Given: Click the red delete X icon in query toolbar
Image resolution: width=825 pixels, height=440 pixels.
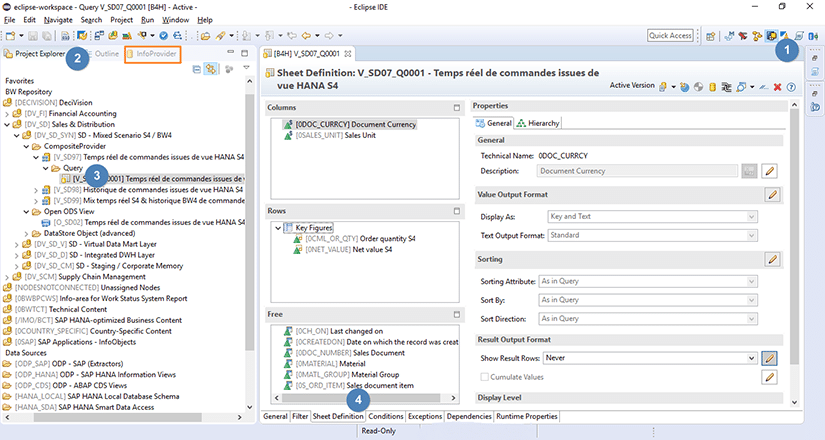Looking at the screenshot, I should click(x=778, y=87).
